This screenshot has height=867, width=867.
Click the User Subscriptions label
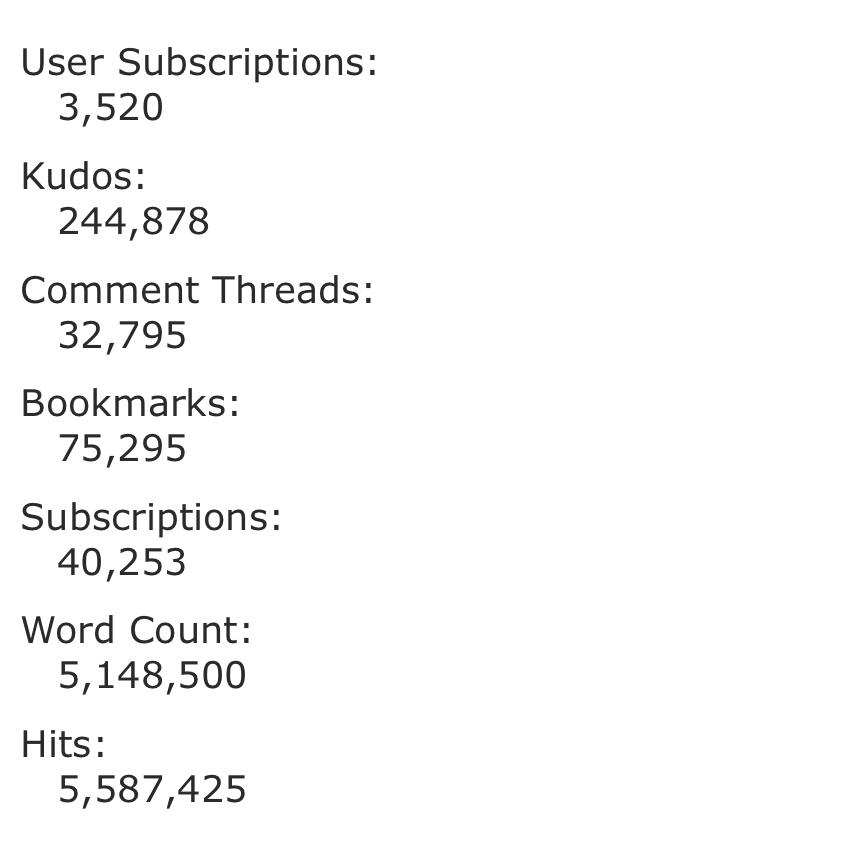(x=199, y=62)
